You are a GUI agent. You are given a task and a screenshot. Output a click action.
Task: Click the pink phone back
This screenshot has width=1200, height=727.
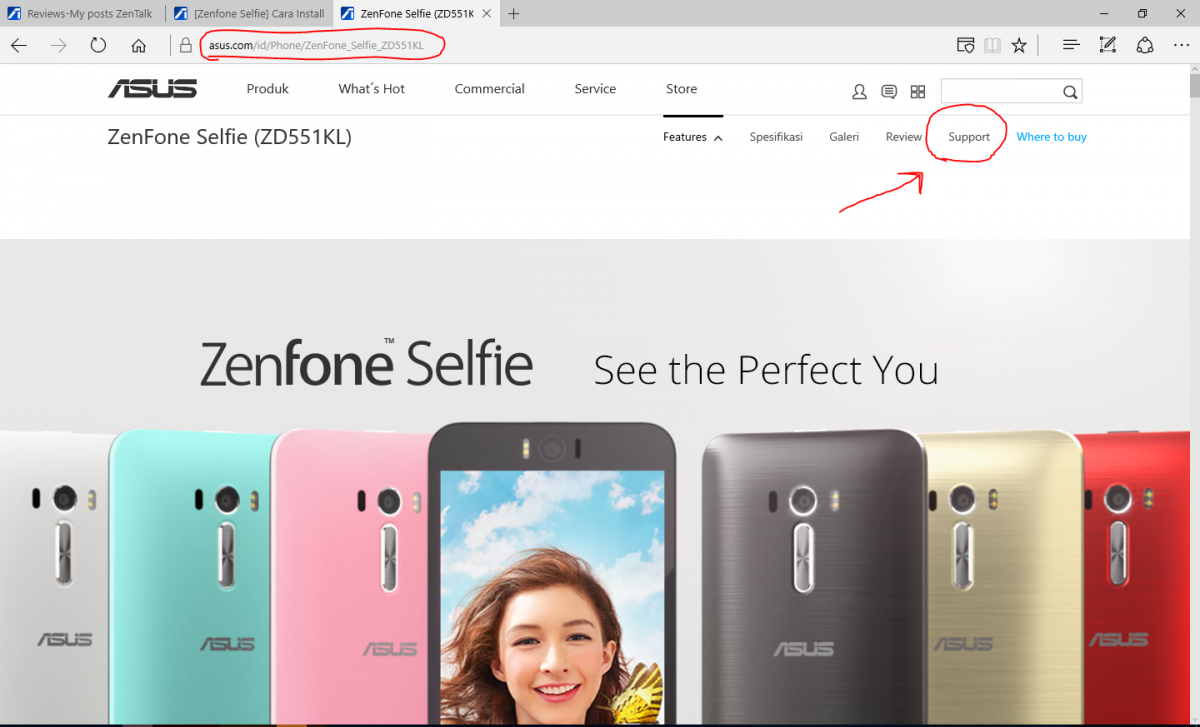(349, 578)
